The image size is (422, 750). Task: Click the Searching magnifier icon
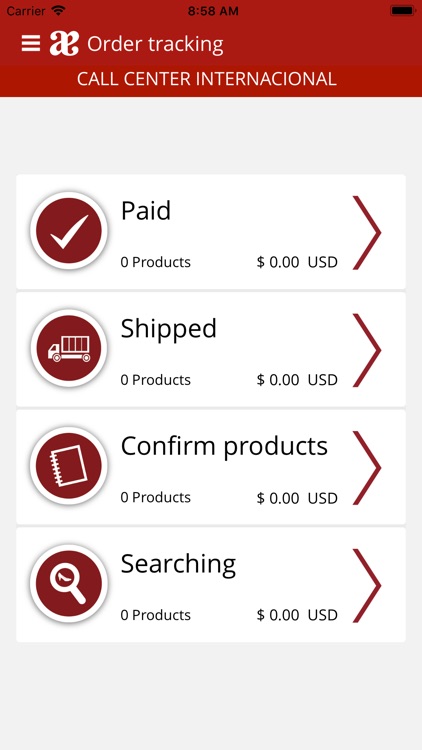click(x=69, y=584)
